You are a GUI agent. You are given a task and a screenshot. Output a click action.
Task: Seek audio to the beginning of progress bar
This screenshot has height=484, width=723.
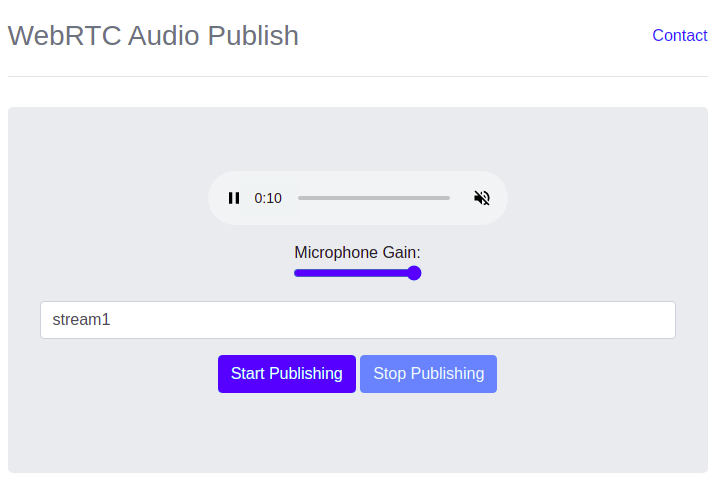point(299,198)
